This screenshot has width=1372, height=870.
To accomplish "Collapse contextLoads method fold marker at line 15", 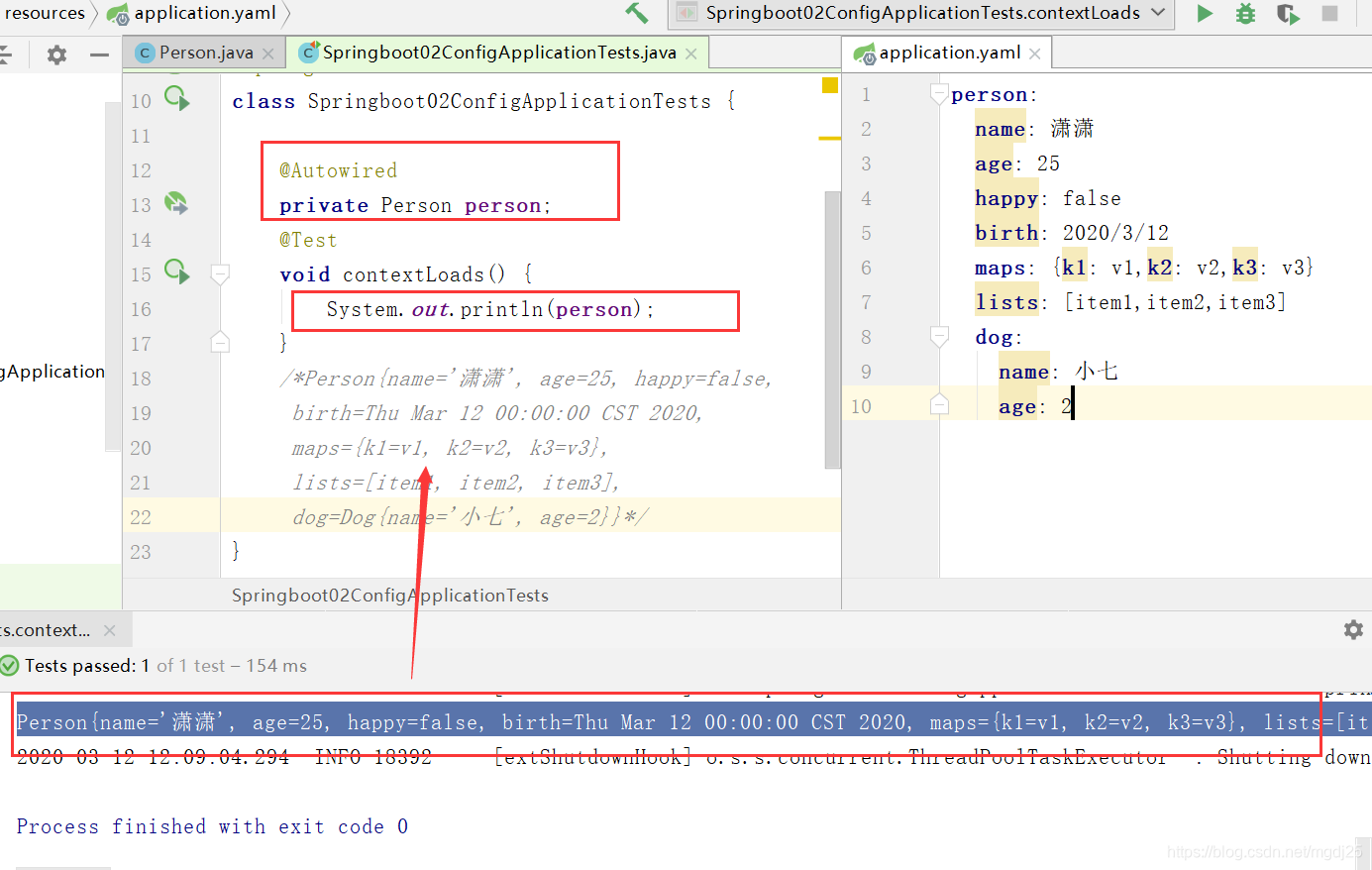I will pyautogui.click(x=221, y=273).
